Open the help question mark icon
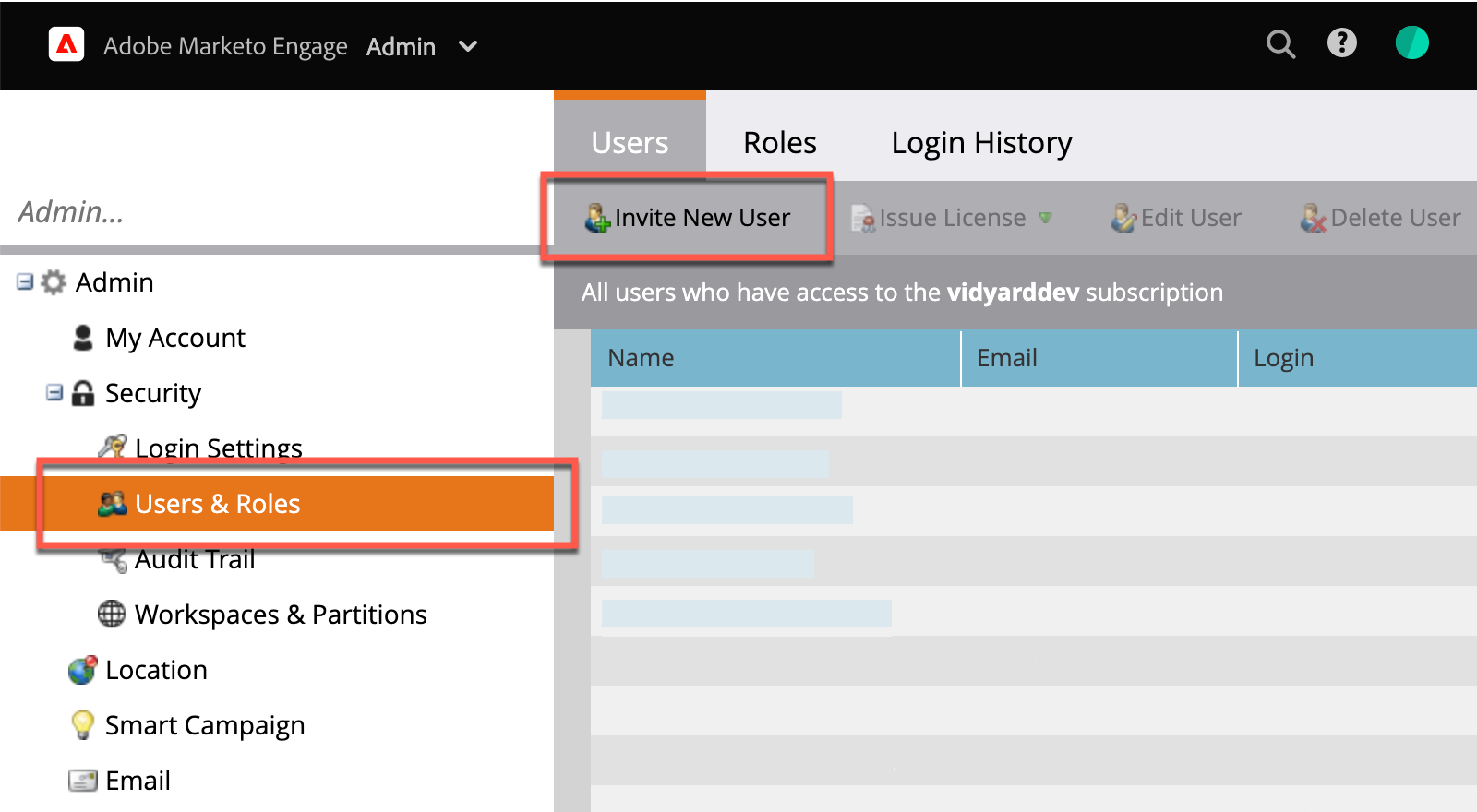Image resolution: width=1477 pixels, height=812 pixels. point(1342,42)
